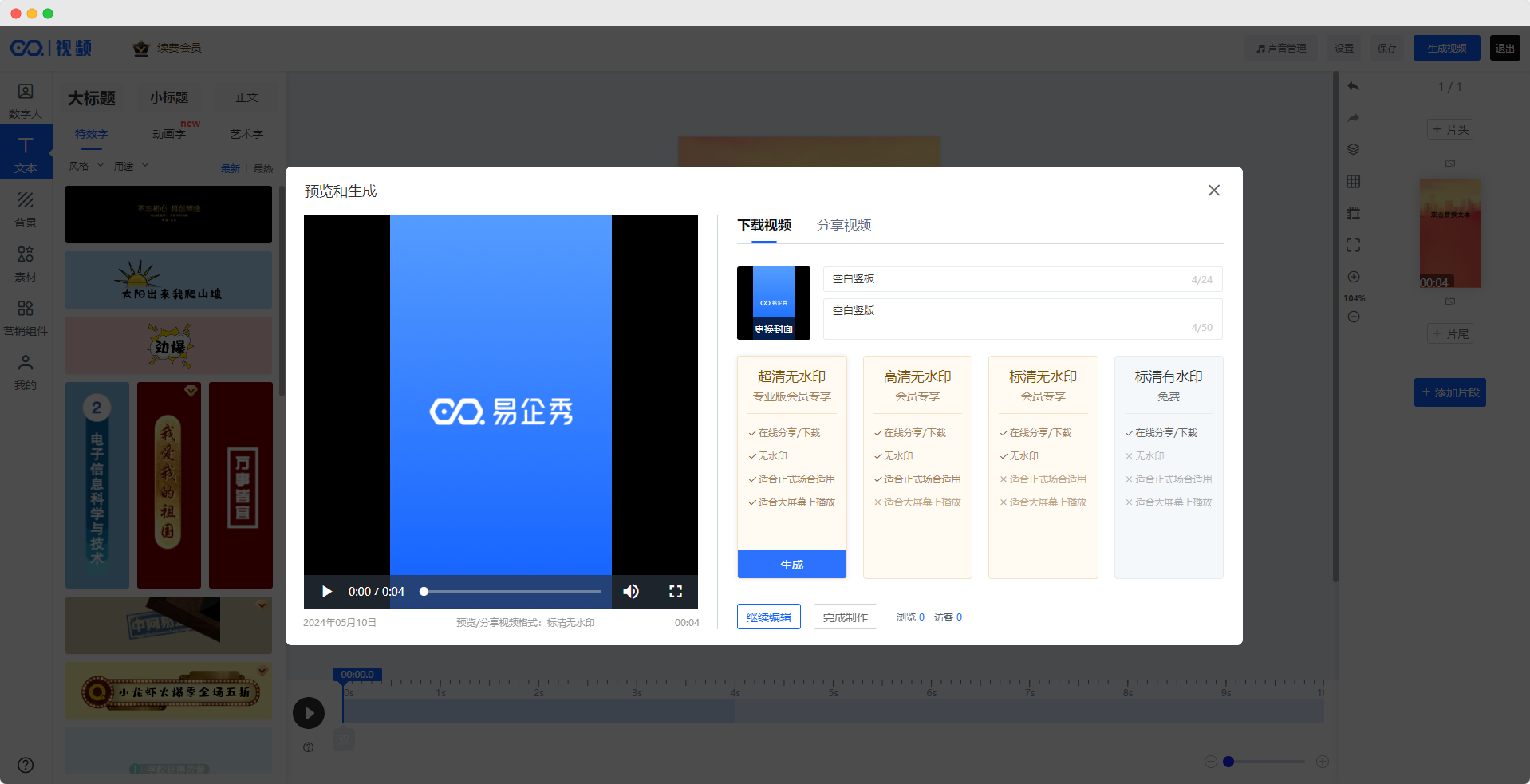Image resolution: width=1530 pixels, height=784 pixels.
Task: Click 保存 in top bar
Action: tap(1387, 48)
